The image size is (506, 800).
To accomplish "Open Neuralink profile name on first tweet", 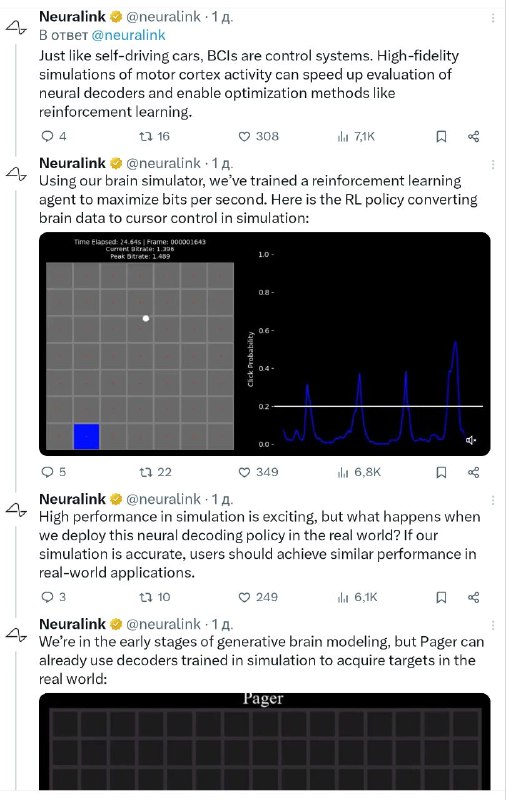I will pos(72,17).
